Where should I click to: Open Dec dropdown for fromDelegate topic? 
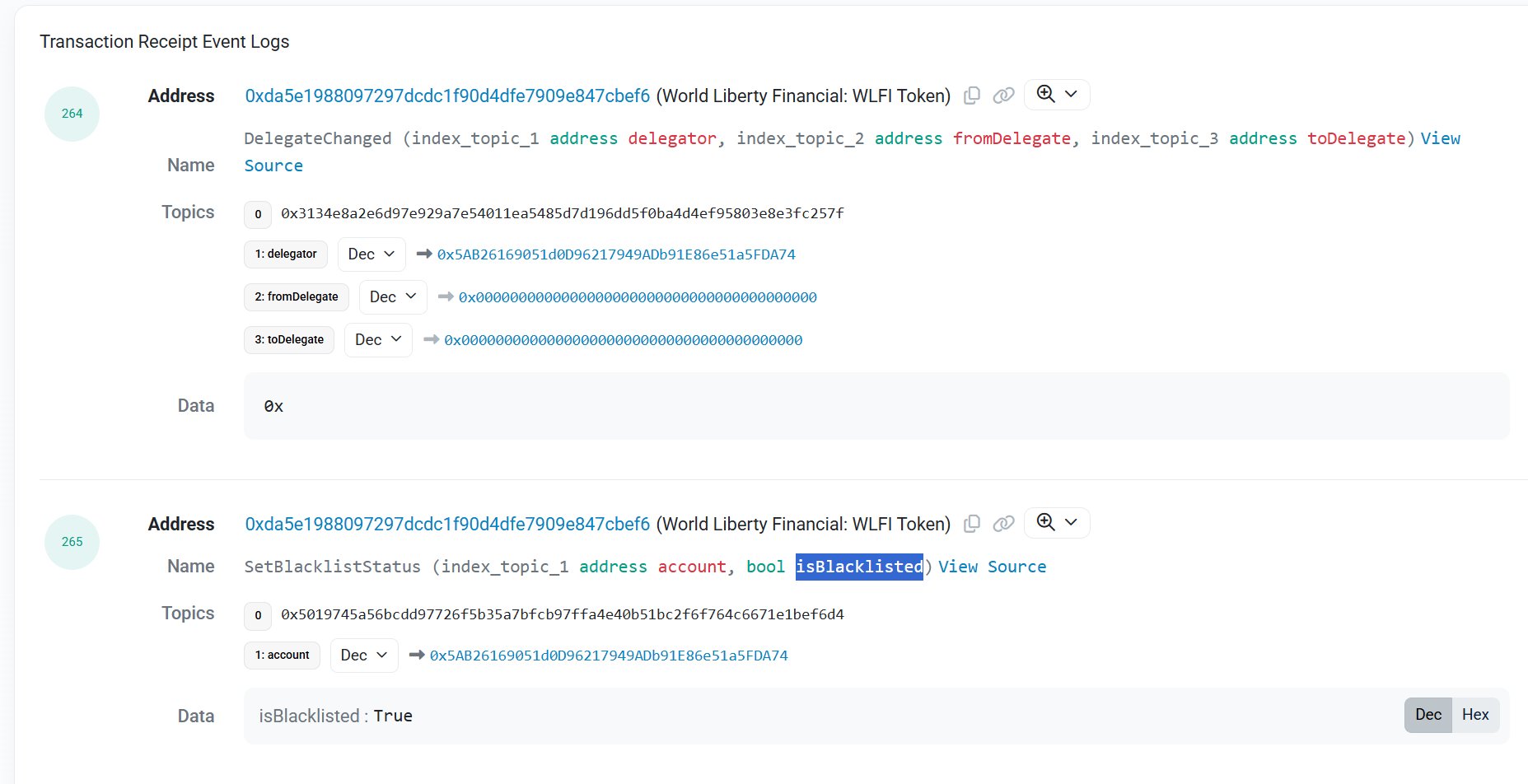pos(393,297)
